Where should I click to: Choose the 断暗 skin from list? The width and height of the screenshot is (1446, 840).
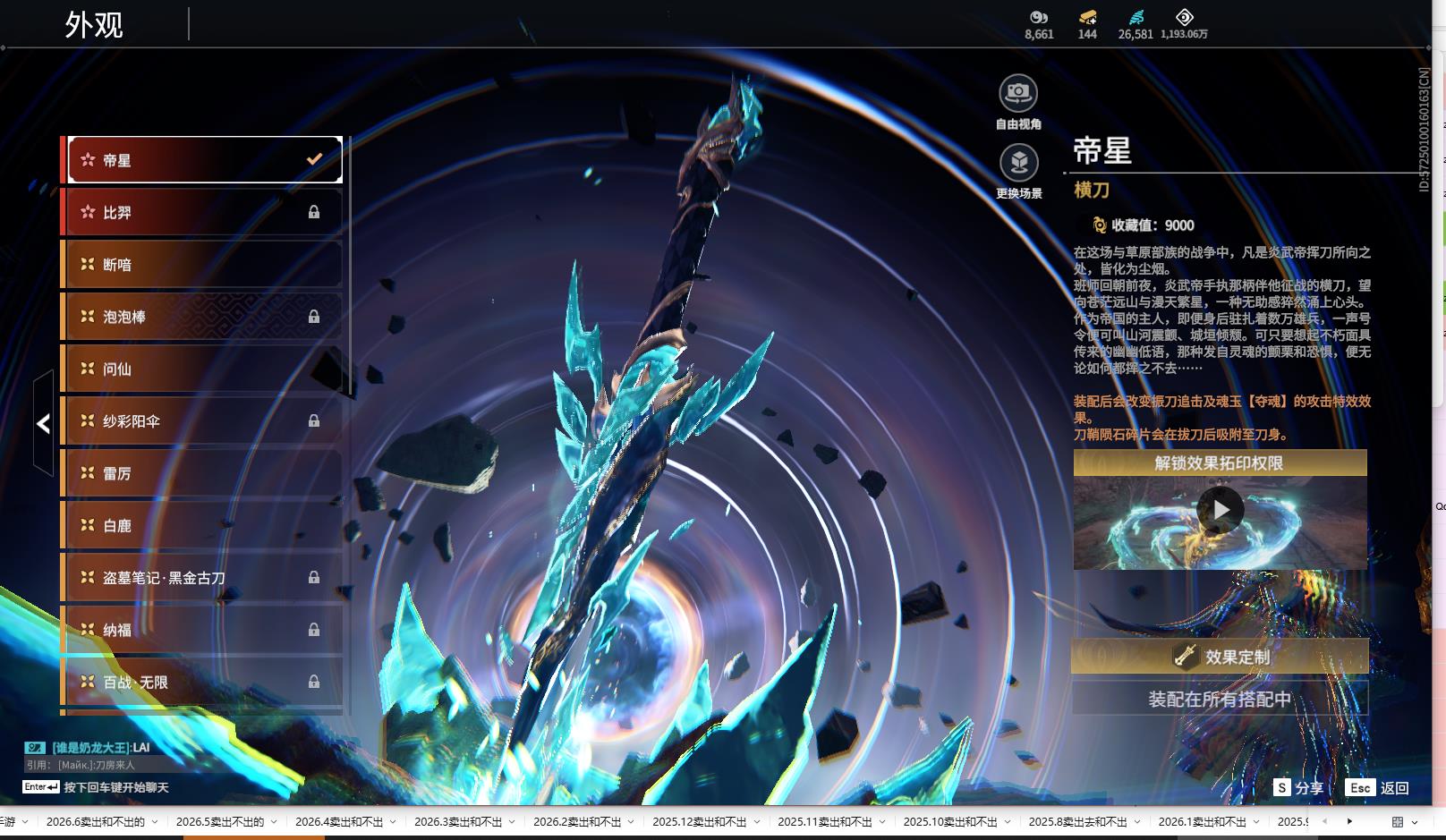coord(202,264)
